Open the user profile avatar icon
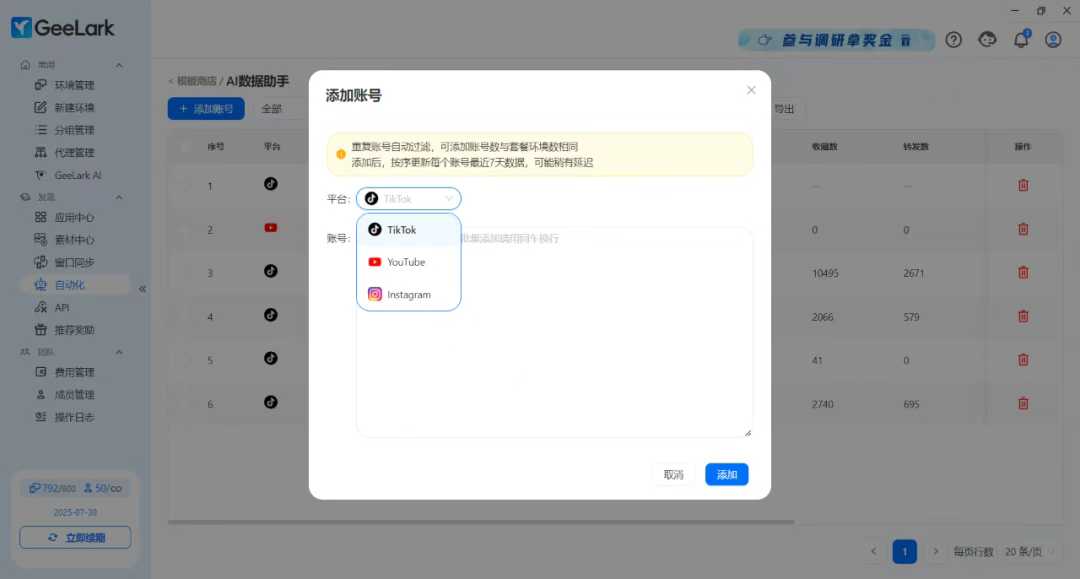This screenshot has height=579, width=1080. [x=1053, y=40]
